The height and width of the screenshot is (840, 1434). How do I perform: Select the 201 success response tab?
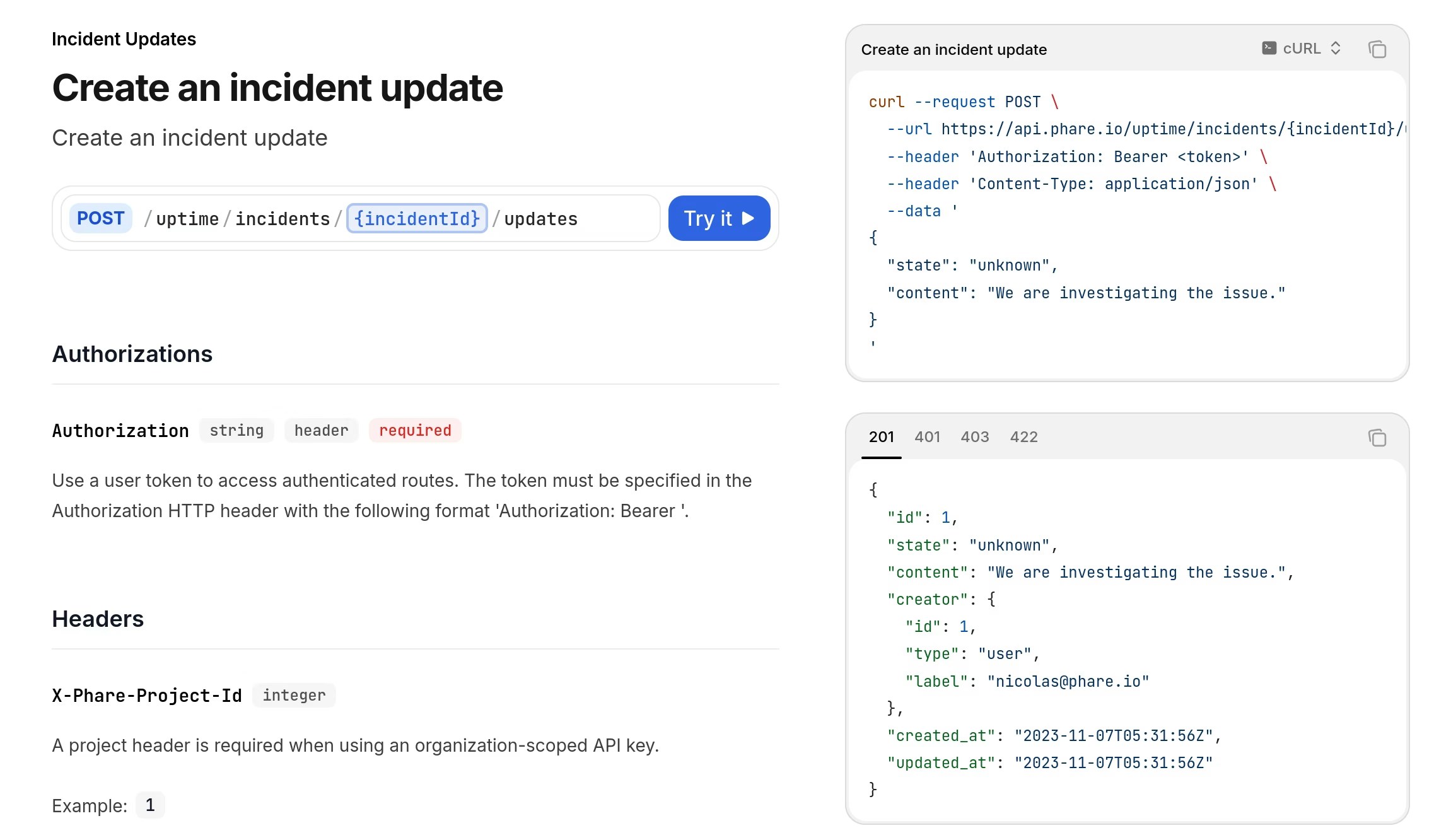(881, 436)
